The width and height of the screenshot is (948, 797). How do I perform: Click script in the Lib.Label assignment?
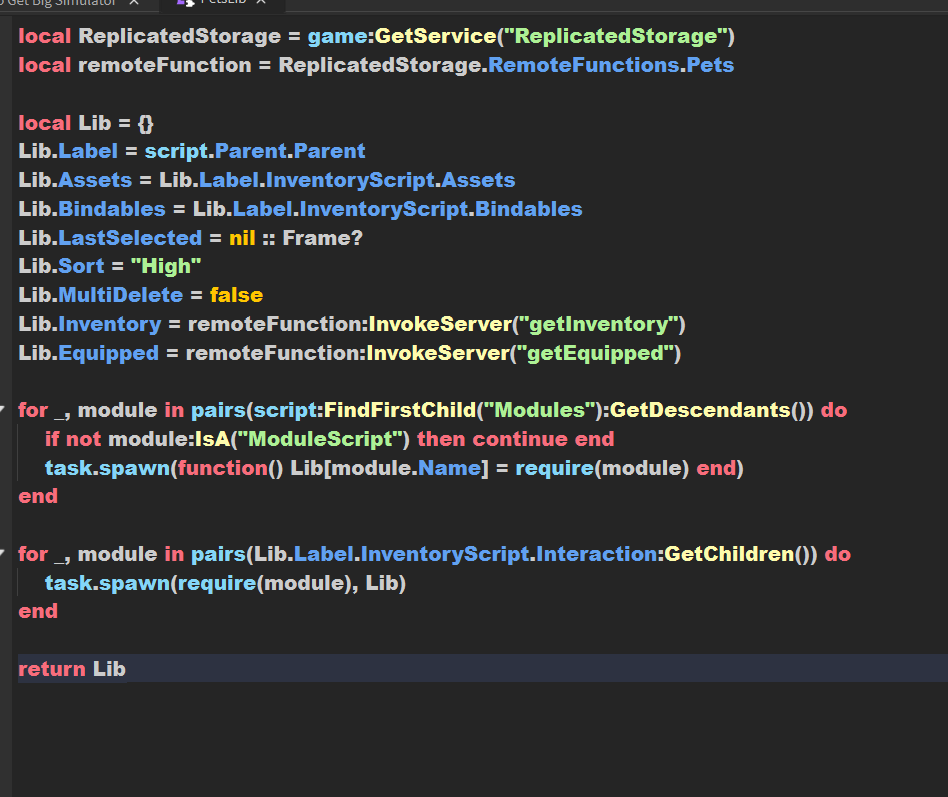pos(176,151)
